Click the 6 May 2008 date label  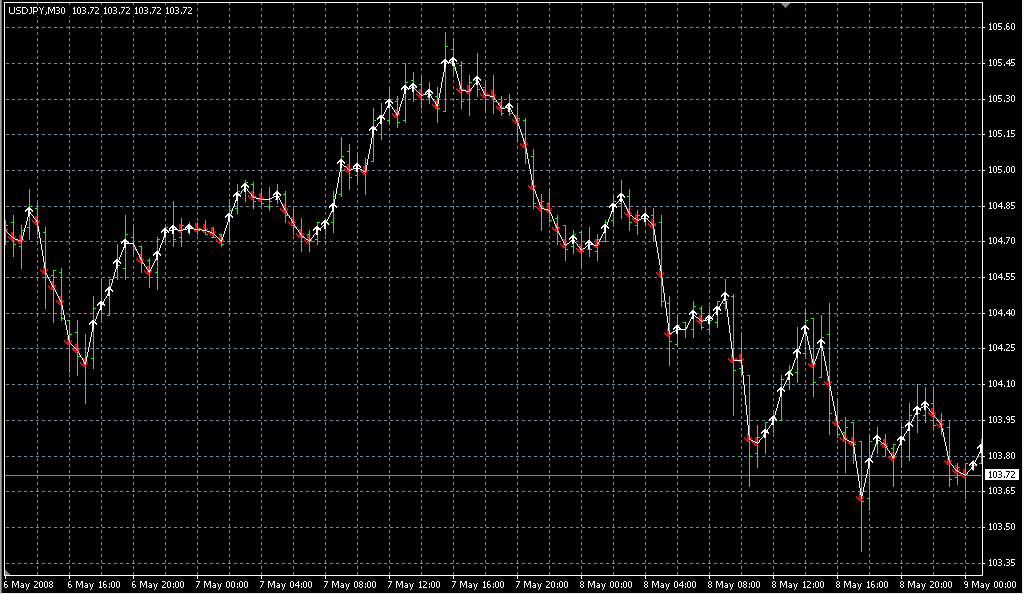coord(28,584)
